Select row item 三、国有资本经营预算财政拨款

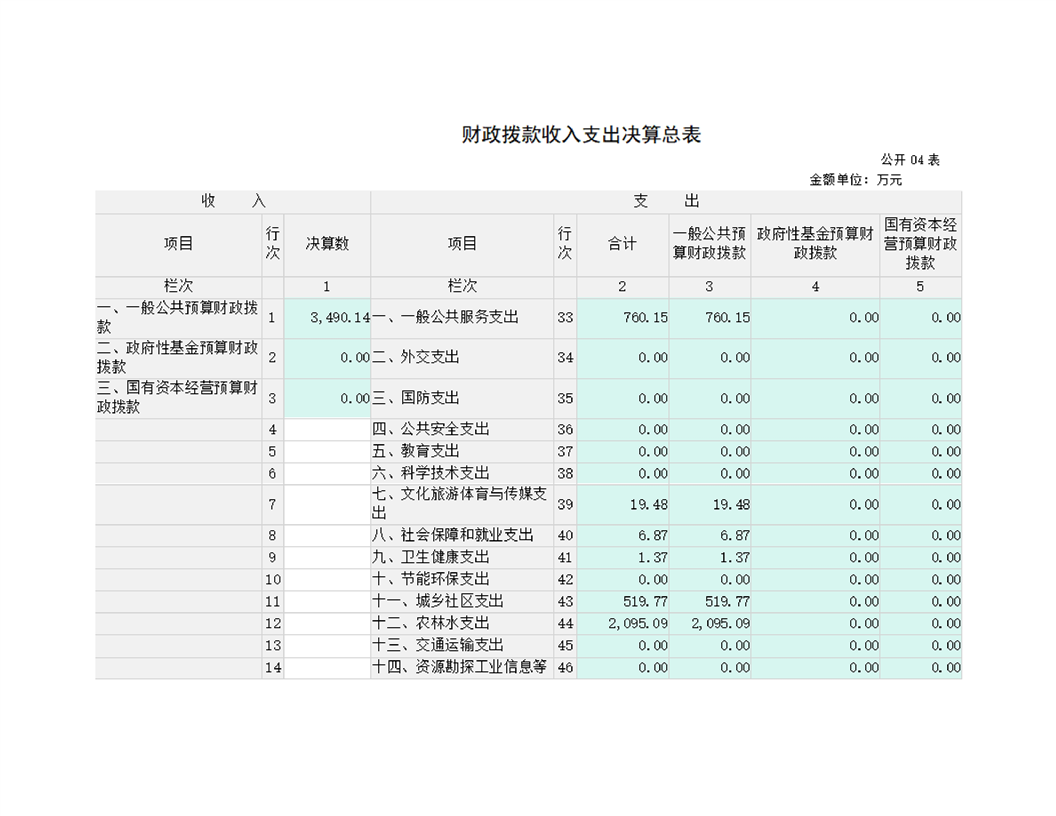pos(178,398)
